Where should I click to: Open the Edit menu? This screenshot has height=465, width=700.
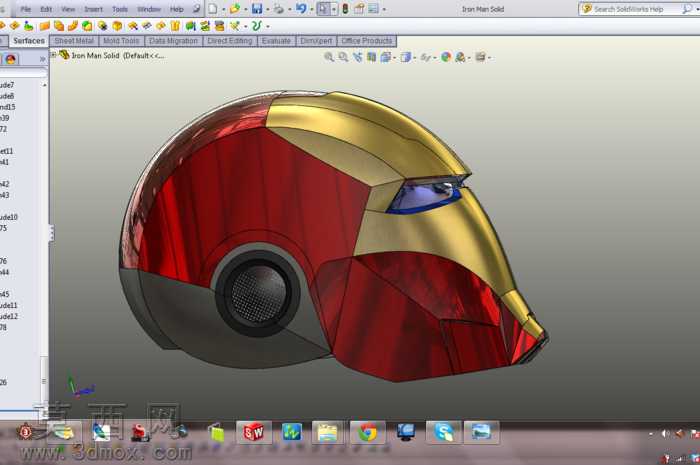pyautogui.click(x=46, y=9)
